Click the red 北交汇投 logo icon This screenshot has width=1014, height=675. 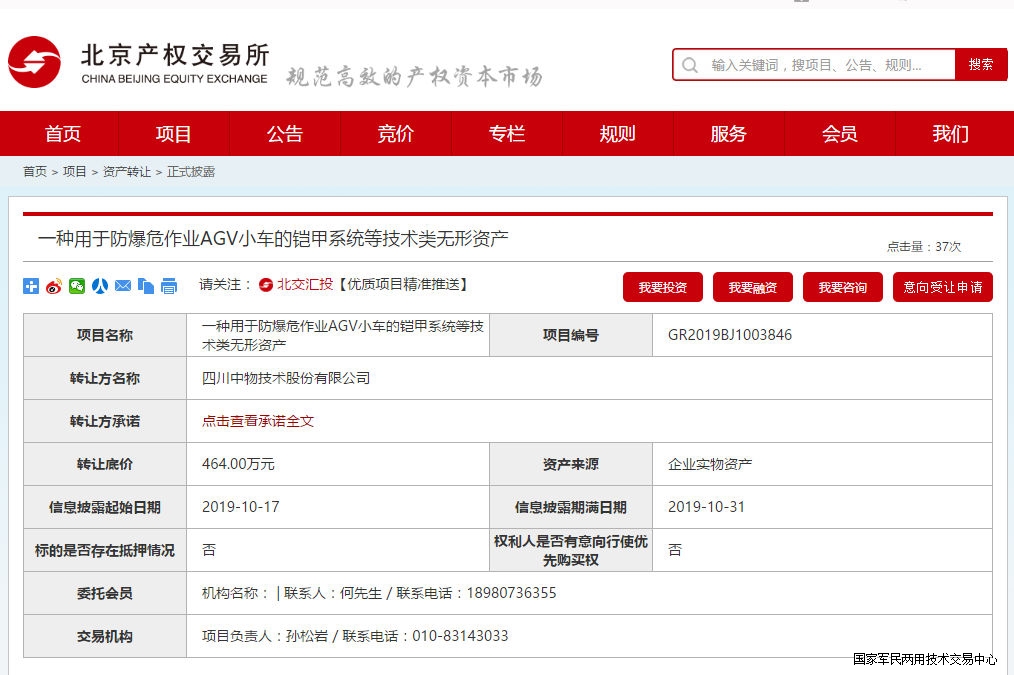pyautogui.click(x=266, y=284)
